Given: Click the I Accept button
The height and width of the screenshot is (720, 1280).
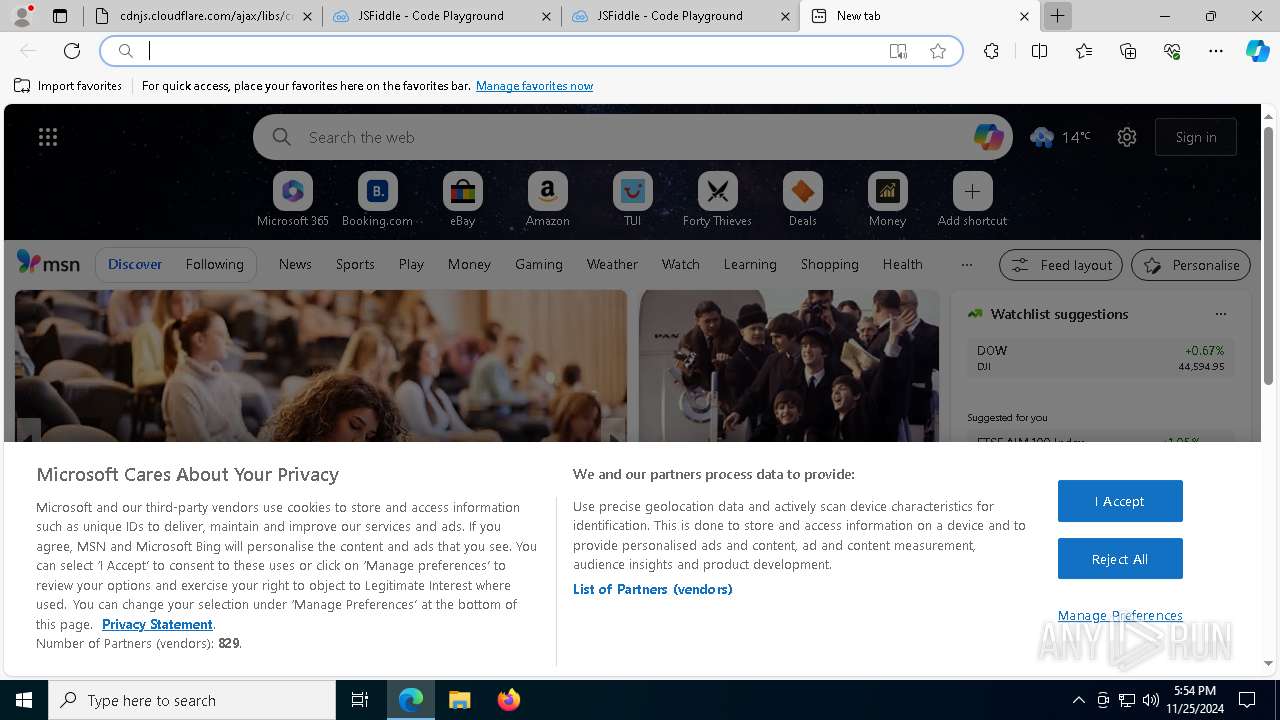Looking at the screenshot, I should click(x=1120, y=501).
